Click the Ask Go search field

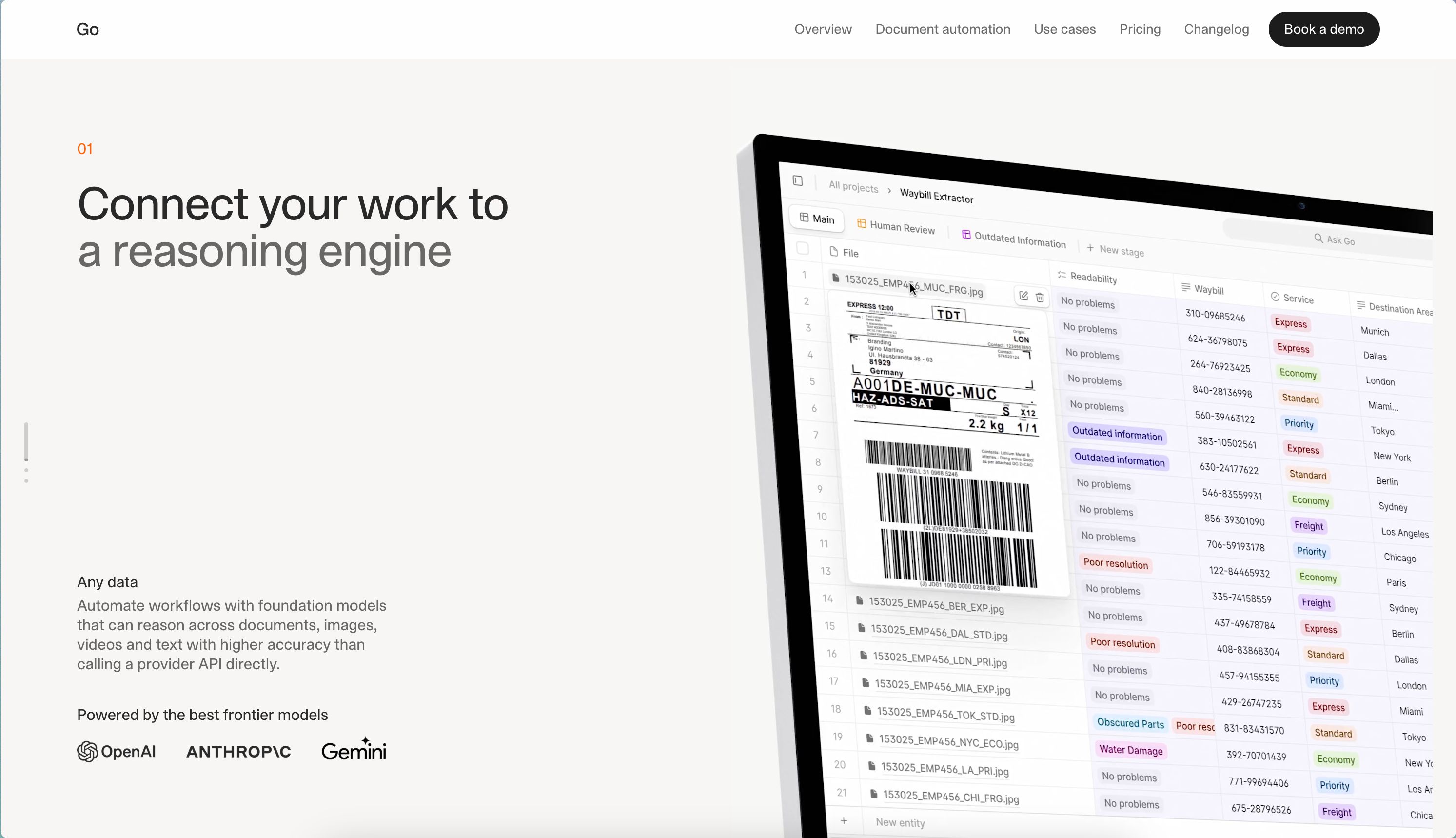click(1334, 239)
